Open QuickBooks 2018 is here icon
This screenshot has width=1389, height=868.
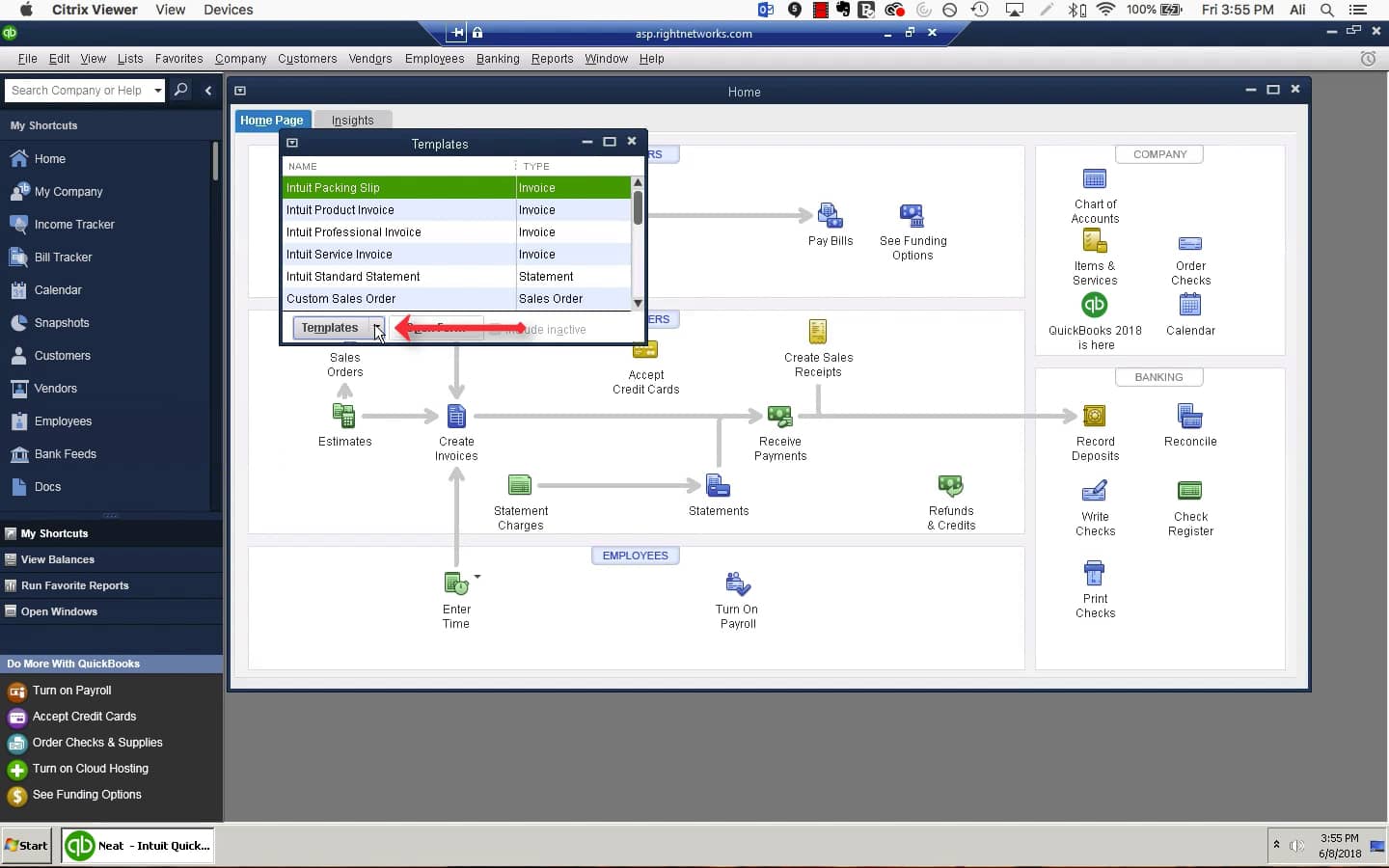[x=1095, y=305]
